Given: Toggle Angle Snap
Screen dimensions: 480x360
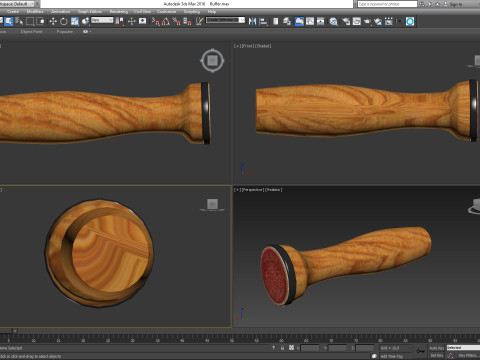Looking at the screenshot, I should [x=166, y=21].
